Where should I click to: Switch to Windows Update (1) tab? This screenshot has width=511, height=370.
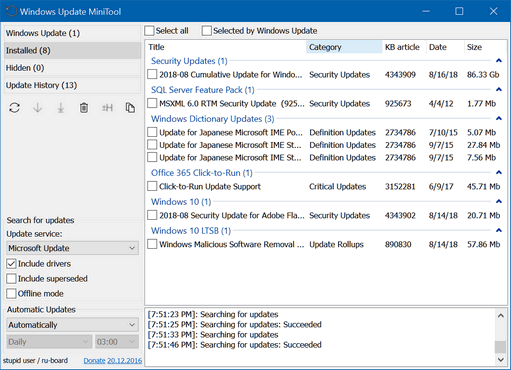(72, 33)
